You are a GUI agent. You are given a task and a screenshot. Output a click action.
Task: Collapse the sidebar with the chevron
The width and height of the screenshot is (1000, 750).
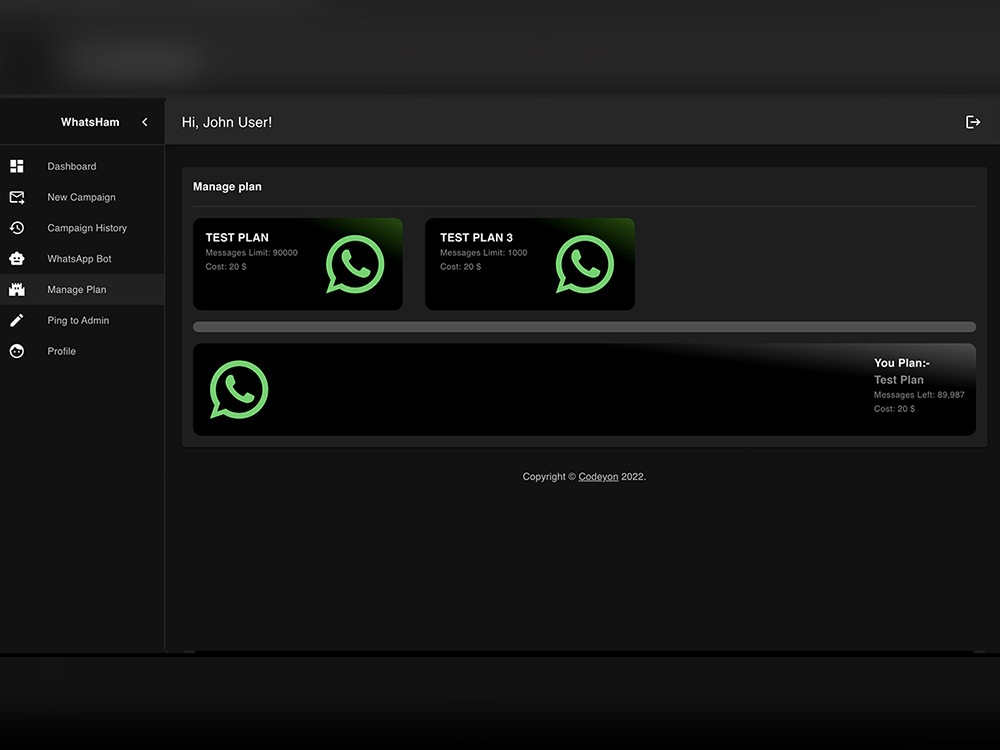[x=144, y=121]
